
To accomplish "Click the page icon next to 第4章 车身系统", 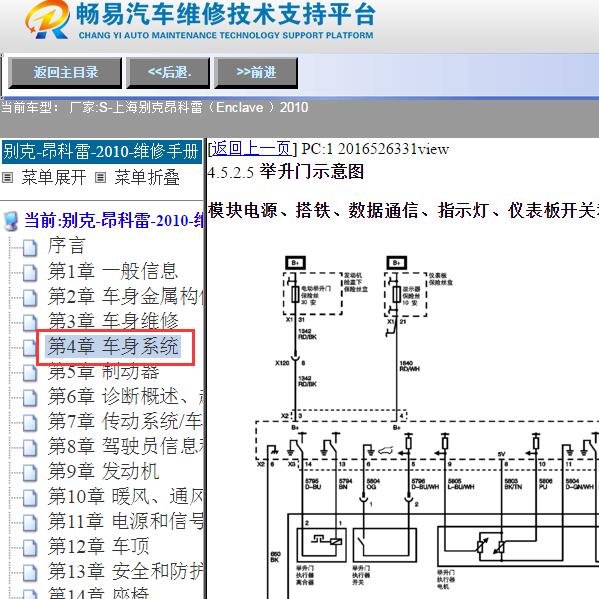I will coord(29,348).
